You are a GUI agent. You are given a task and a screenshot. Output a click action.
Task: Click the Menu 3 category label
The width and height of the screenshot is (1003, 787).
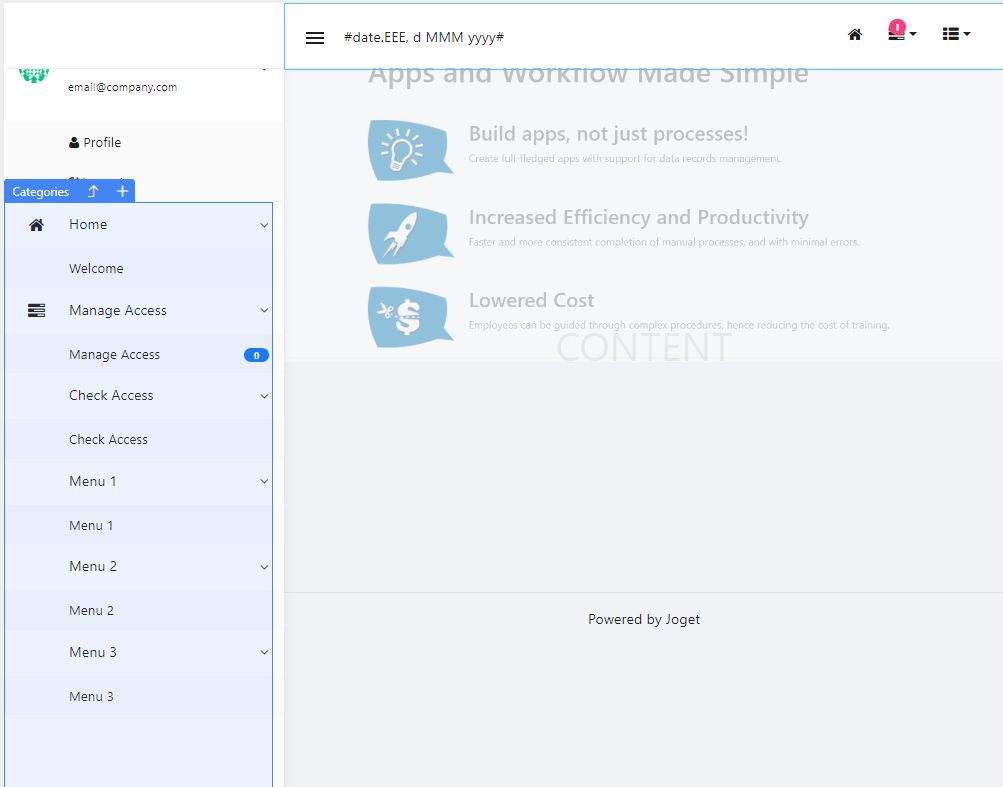(x=93, y=652)
